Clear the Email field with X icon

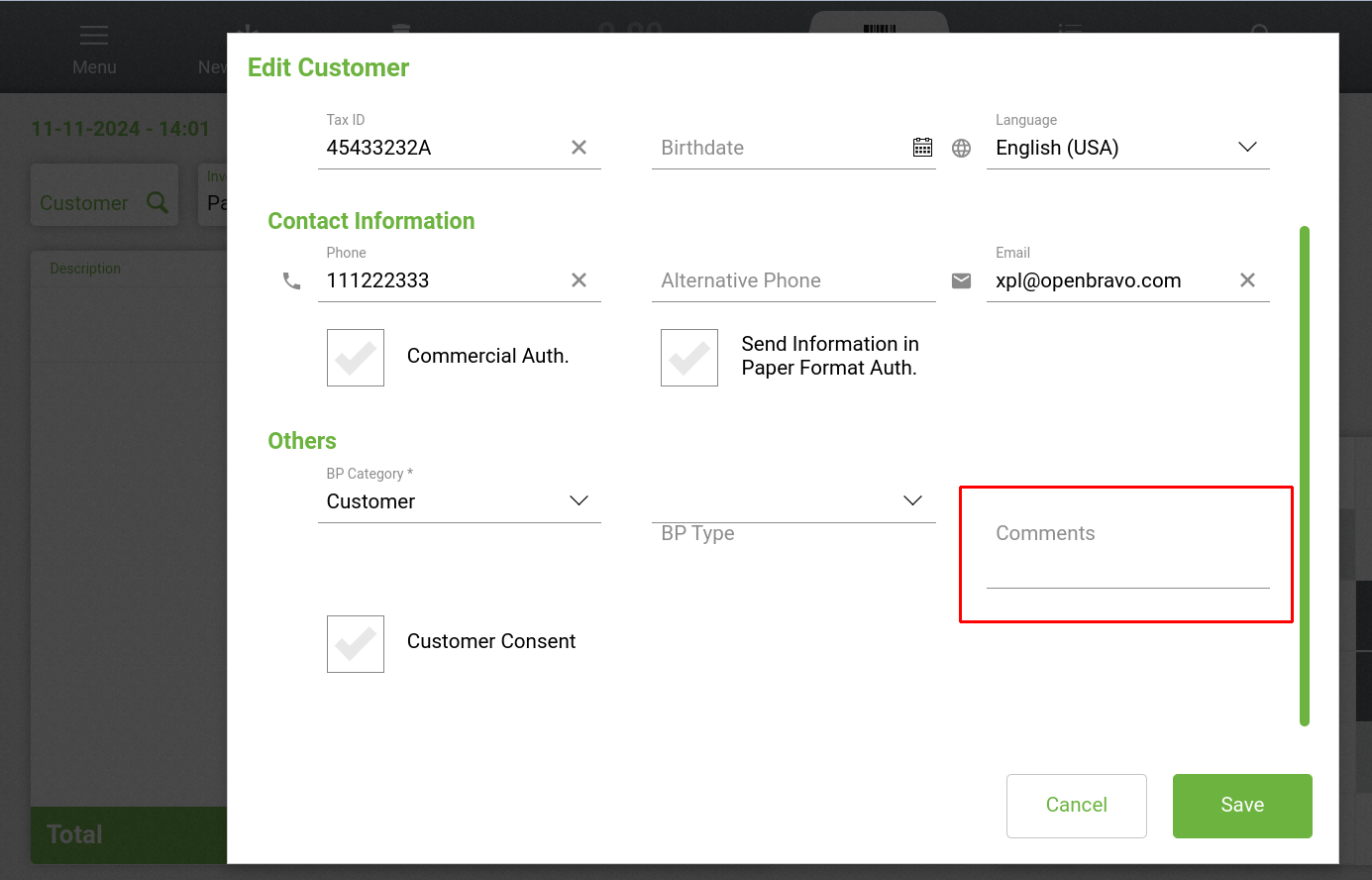coord(1247,280)
